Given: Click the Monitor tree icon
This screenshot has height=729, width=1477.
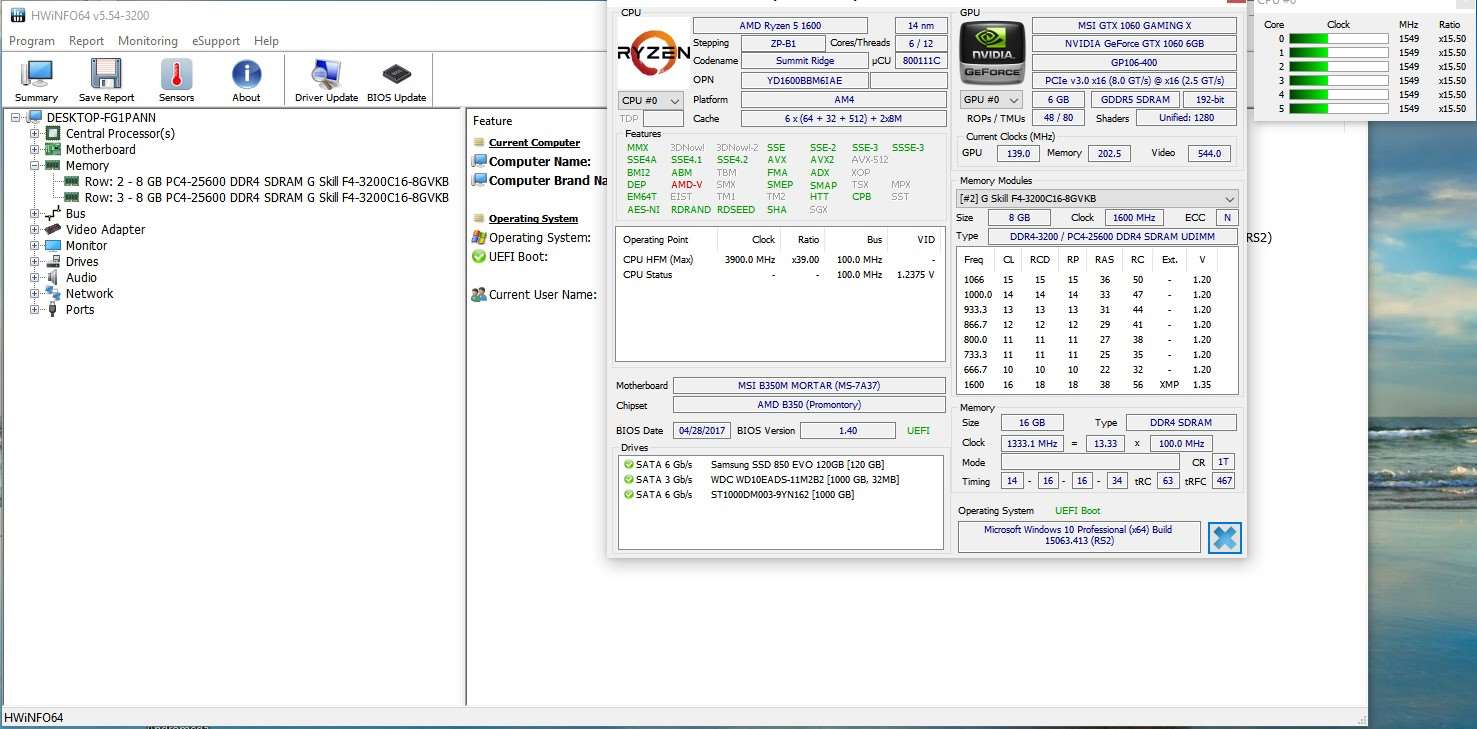Looking at the screenshot, I should 54,245.
